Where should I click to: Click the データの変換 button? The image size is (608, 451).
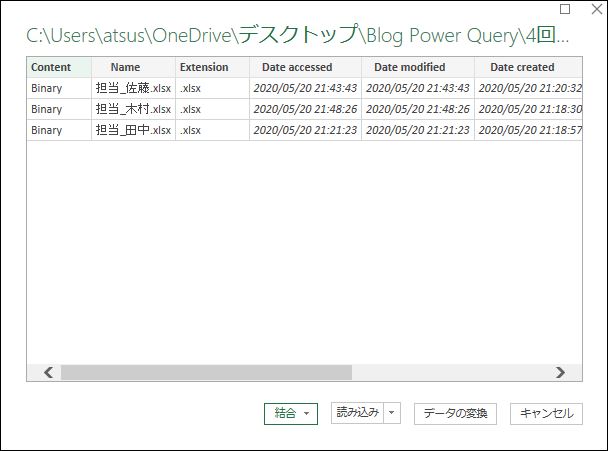click(455, 413)
